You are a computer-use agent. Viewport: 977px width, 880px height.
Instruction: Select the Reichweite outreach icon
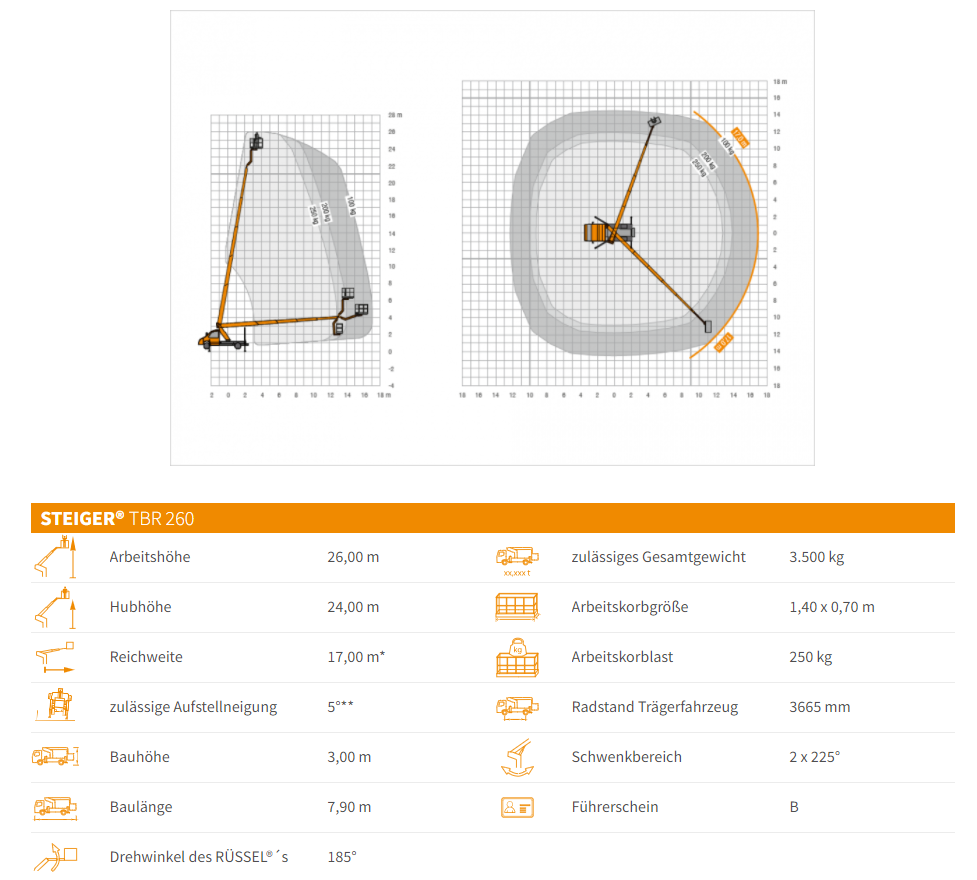(55, 657)
